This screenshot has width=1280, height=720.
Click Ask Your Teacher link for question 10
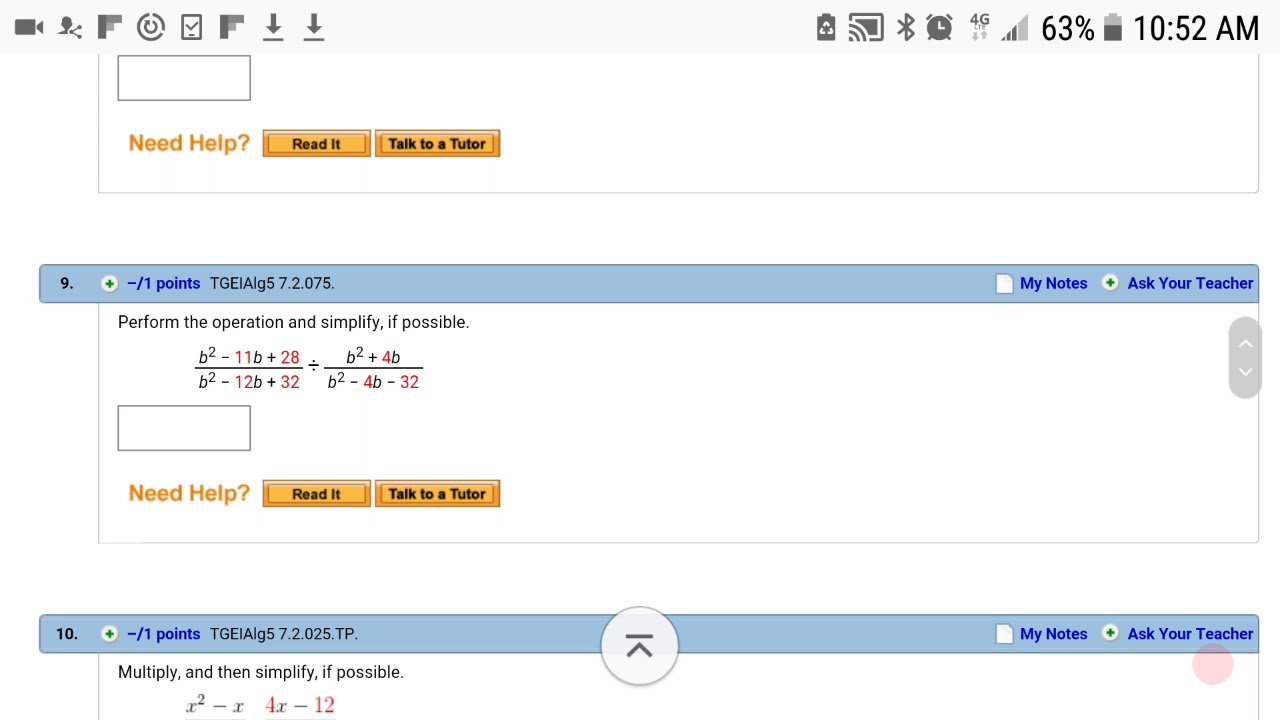click(x=1190, y=634)
